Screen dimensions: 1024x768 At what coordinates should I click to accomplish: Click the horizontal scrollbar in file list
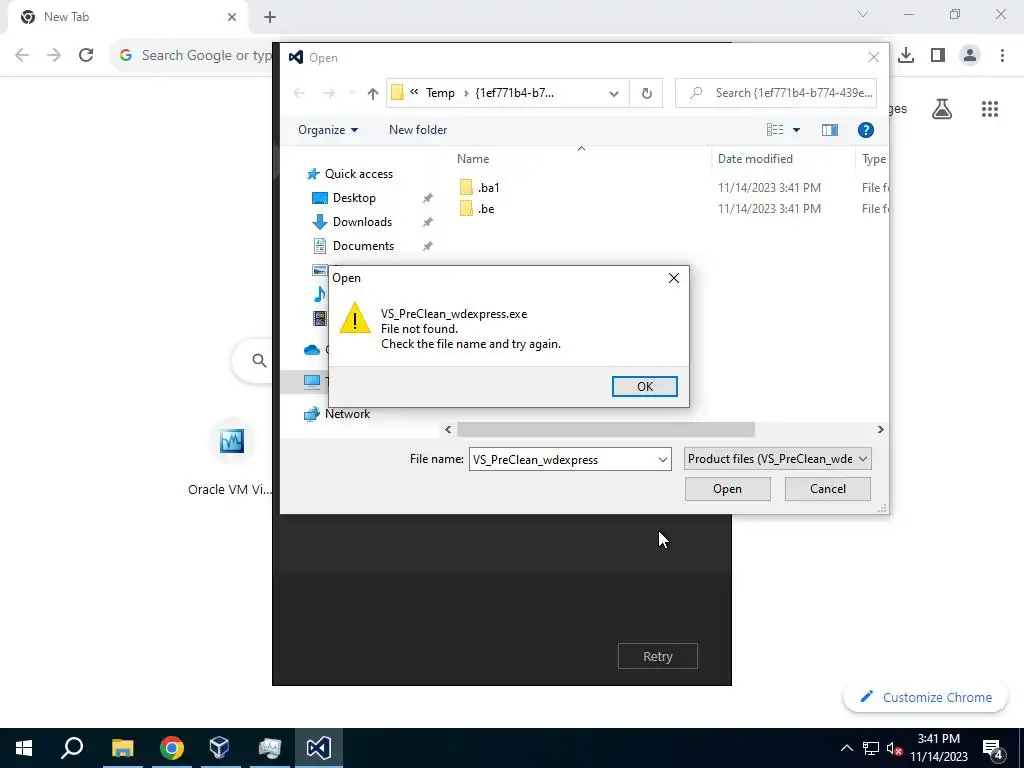605,430
